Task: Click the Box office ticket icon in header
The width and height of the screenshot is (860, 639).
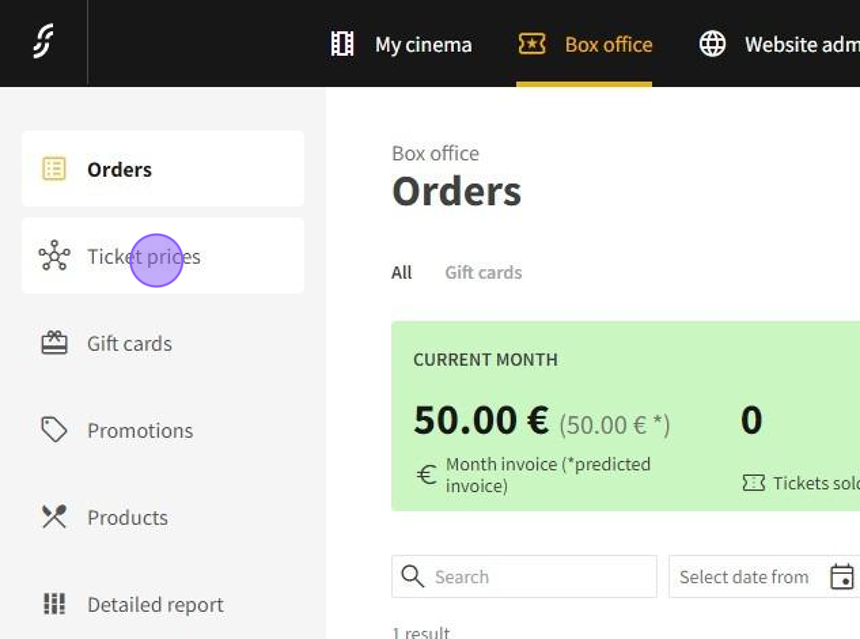Action: [x=532, y=44]
